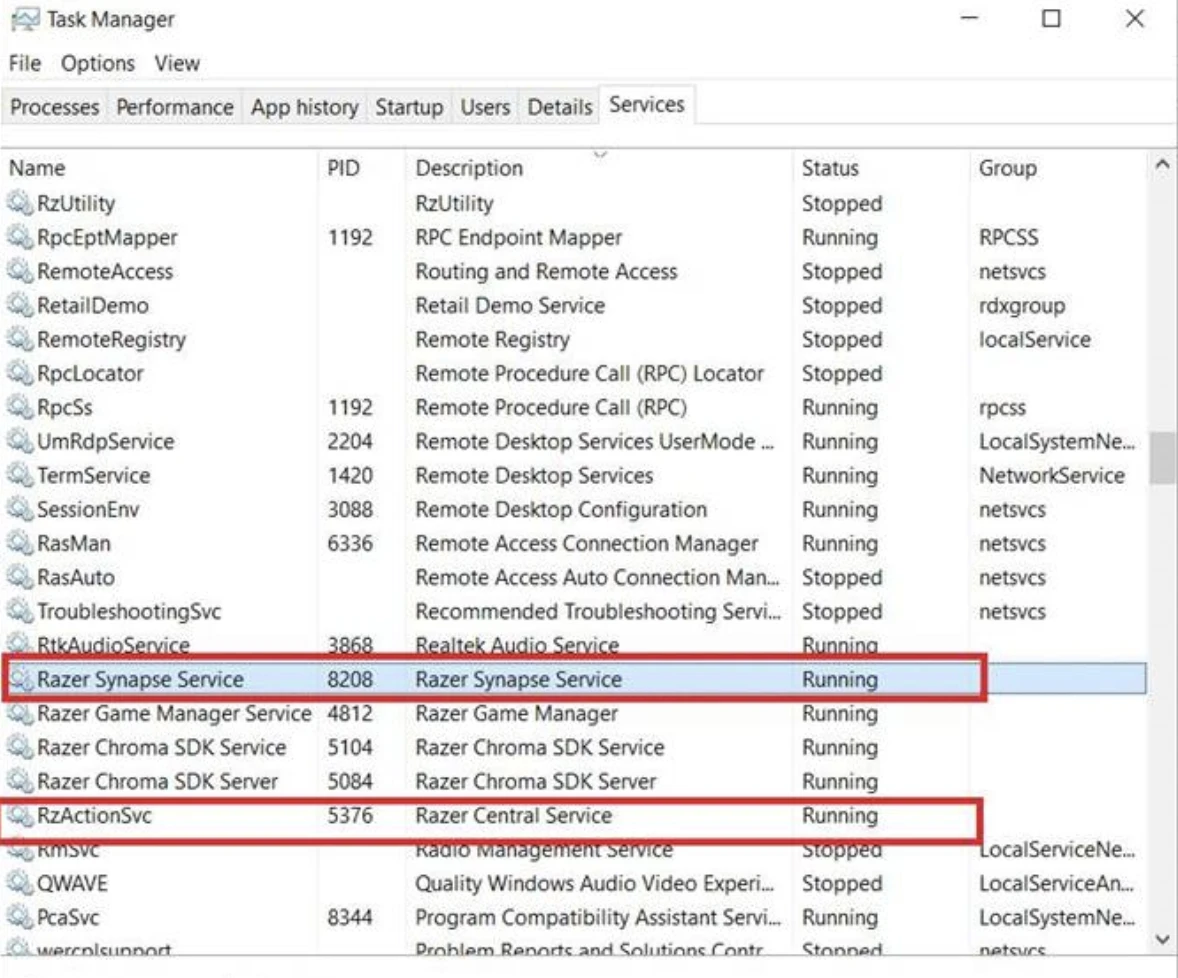Screen dimensions: 1178x978
Task: Maximize the Task Manager window
Action: (x=1051, y=19)
